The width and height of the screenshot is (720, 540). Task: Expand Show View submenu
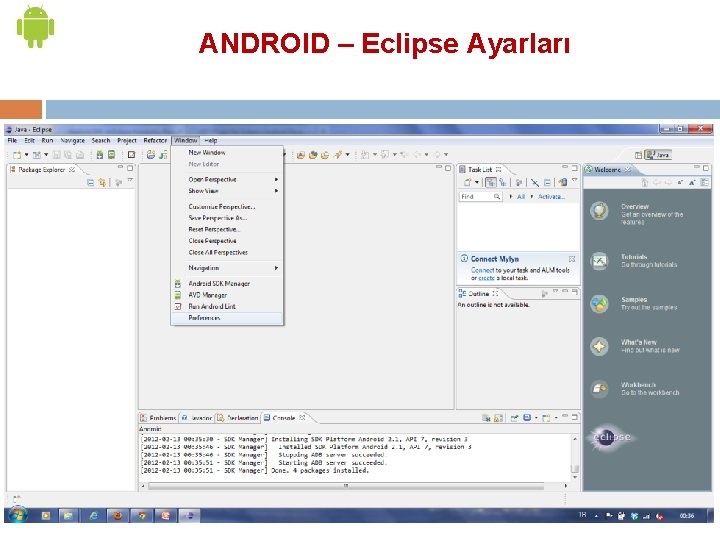227,191
